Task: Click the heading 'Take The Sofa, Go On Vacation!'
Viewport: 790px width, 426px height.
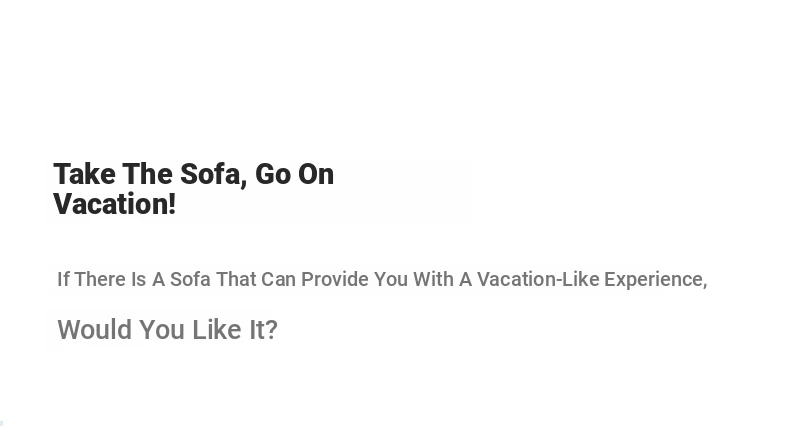Action: [193, 189]
